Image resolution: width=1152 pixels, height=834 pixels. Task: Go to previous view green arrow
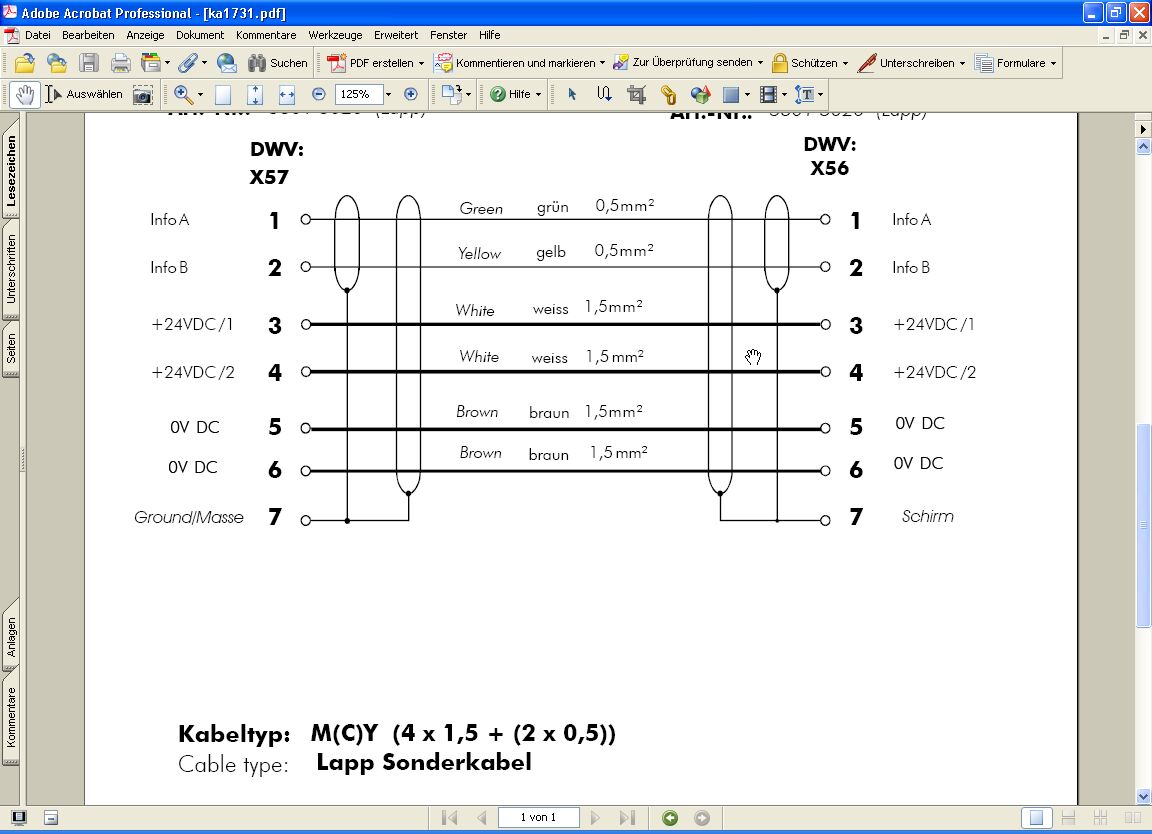[x=669, y=818]
